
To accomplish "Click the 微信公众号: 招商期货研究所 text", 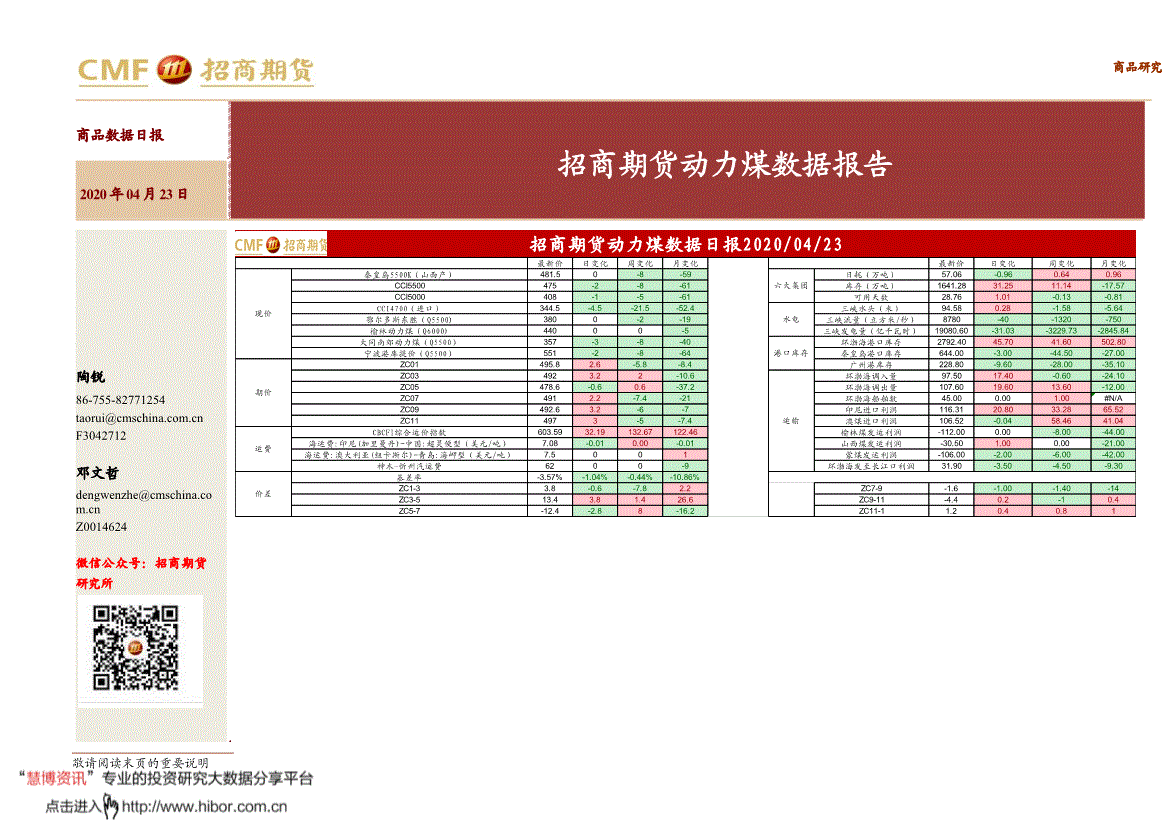I will (141, 573).
